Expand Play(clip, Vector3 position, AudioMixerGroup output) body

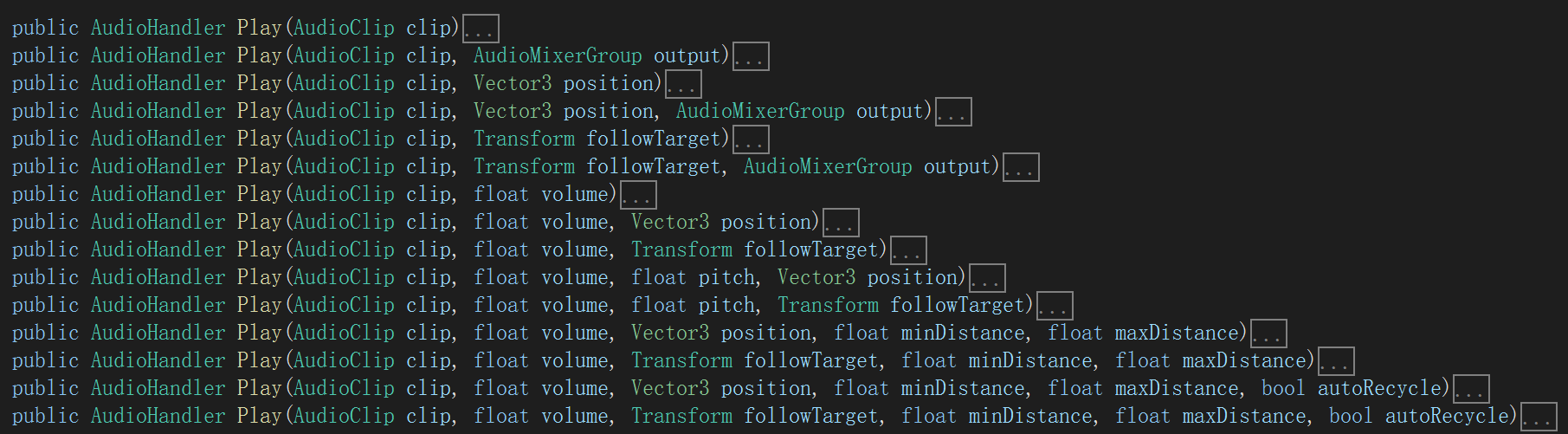[953, 113]
